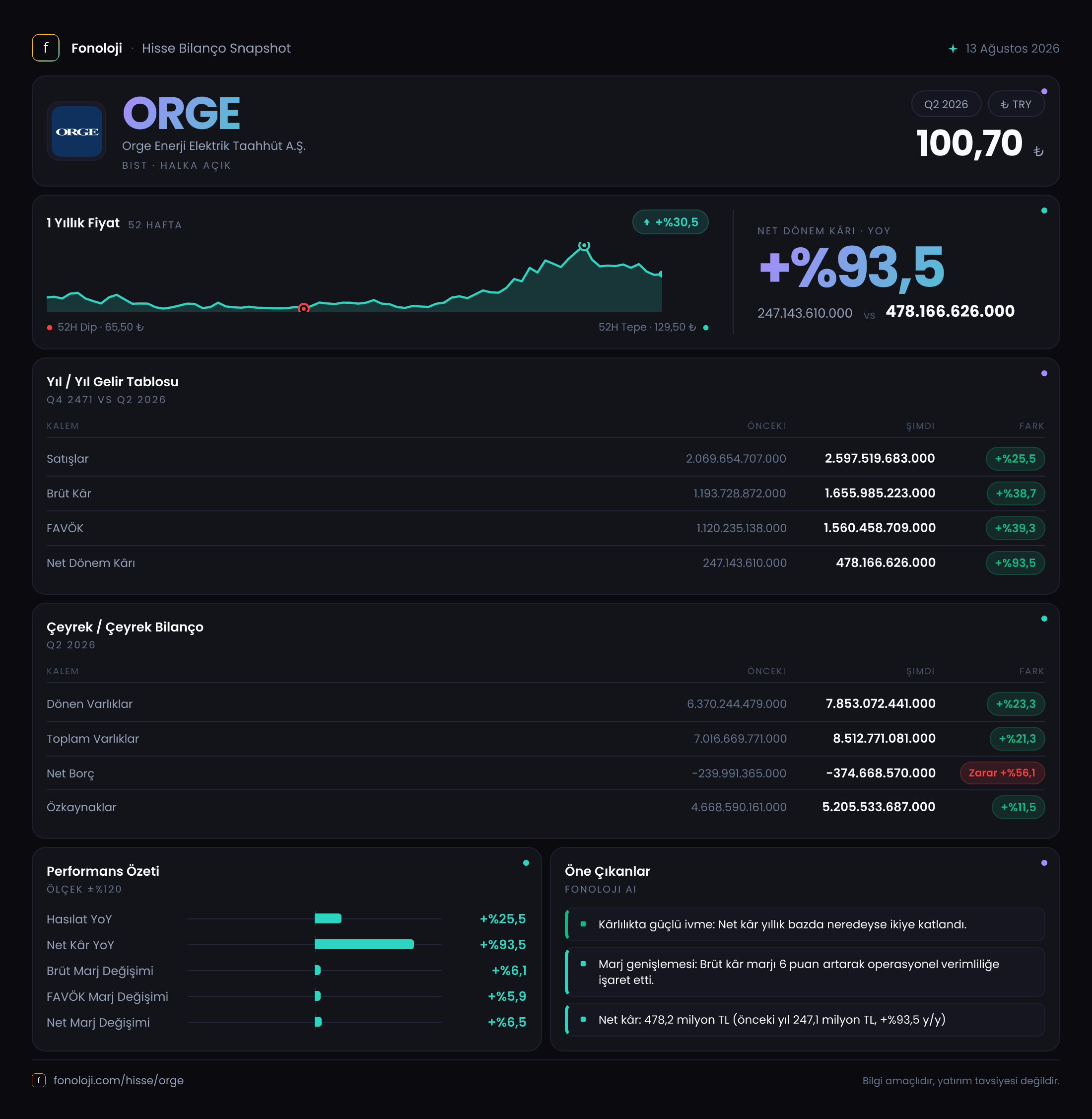Click the Marj genişlemesi highlight card
Screen dimensions: 1092x1119
click(x=804, y=972)
